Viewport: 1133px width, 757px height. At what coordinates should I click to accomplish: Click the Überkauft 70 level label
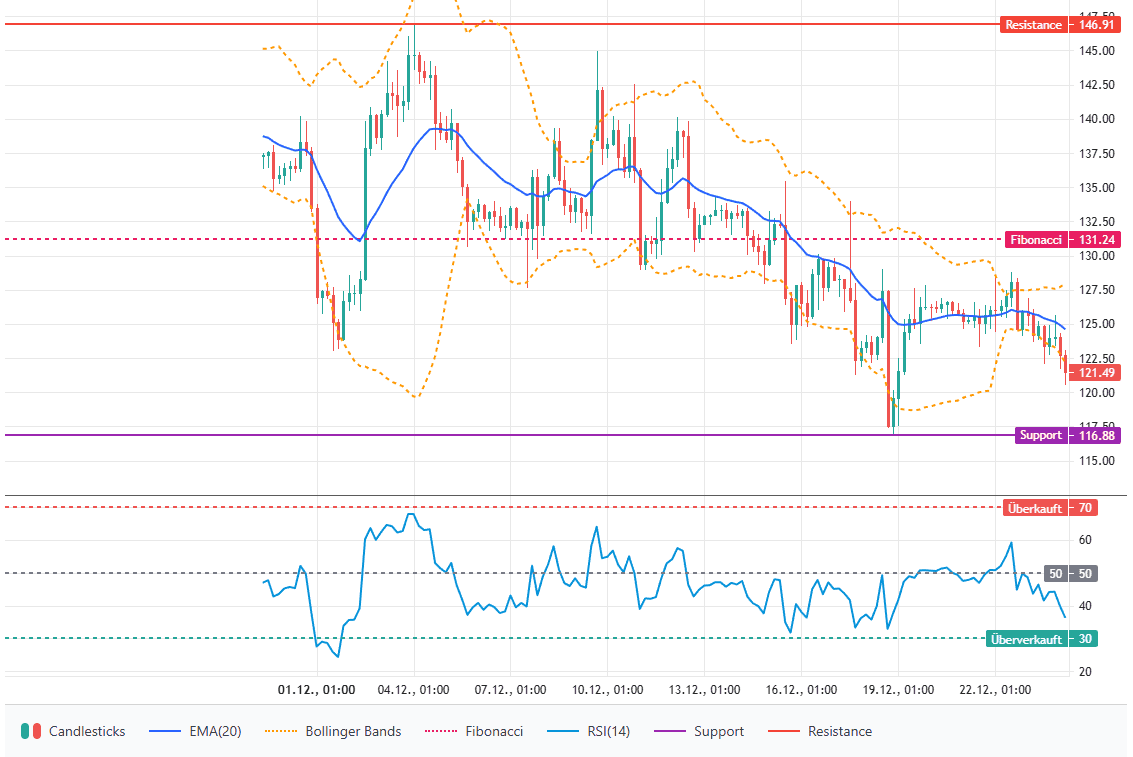[1034, 507]
